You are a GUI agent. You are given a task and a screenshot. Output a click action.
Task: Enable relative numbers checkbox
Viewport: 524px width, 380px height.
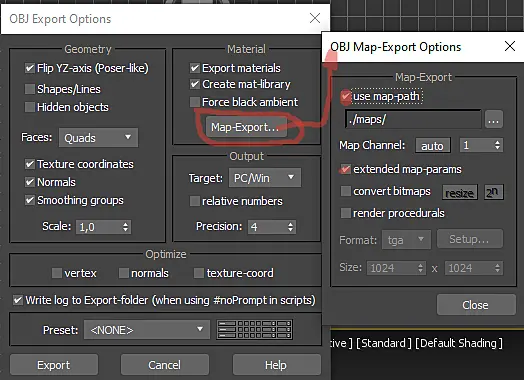pos(195,201)
